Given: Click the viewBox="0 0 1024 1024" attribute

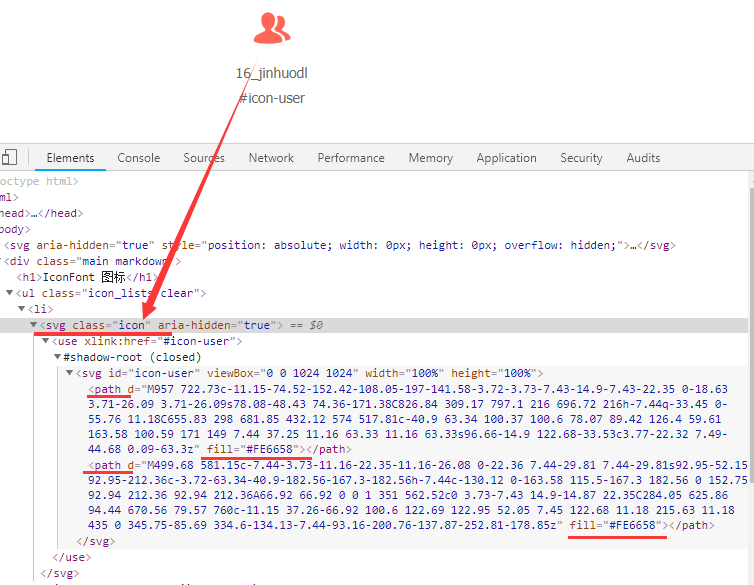Looking at the screenshot, I should tap(283, 373).
